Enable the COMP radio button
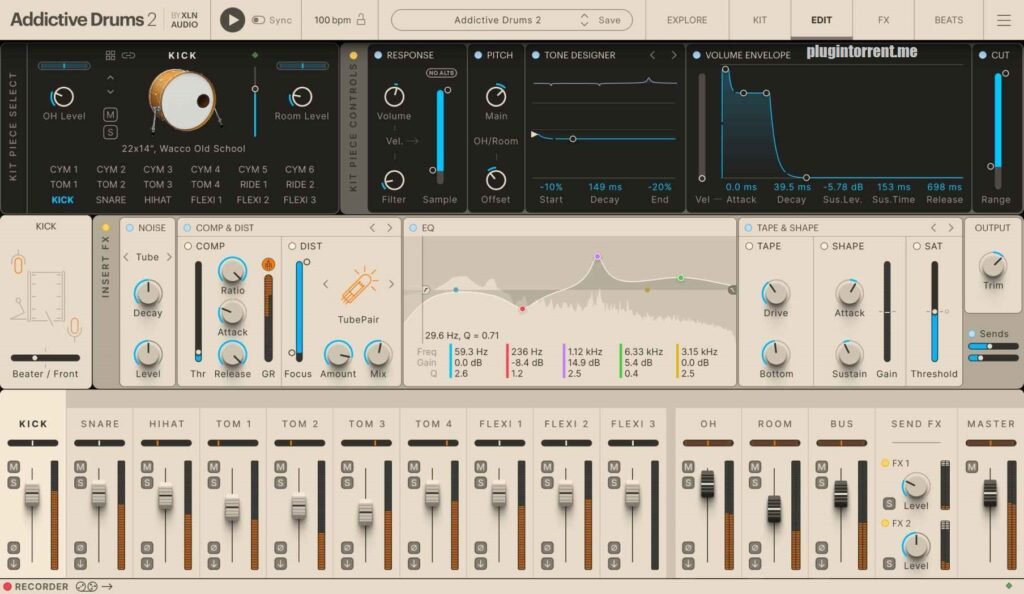The image size is (1024, 594). (188, 246)
